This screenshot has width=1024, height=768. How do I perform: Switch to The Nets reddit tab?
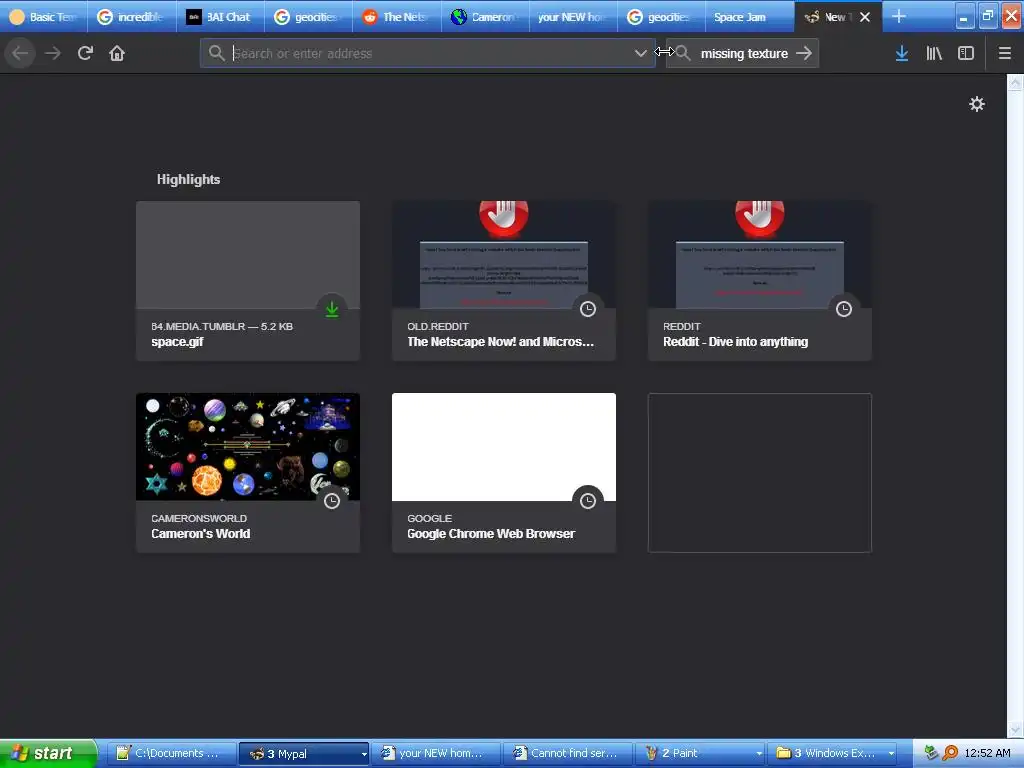pyautogui.click(x=397, y=17)
